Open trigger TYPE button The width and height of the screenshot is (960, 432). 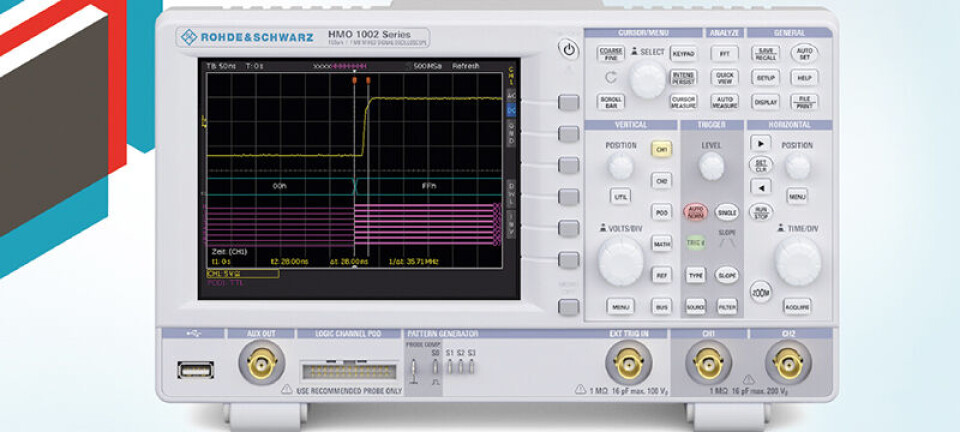(x=696, y=275)
